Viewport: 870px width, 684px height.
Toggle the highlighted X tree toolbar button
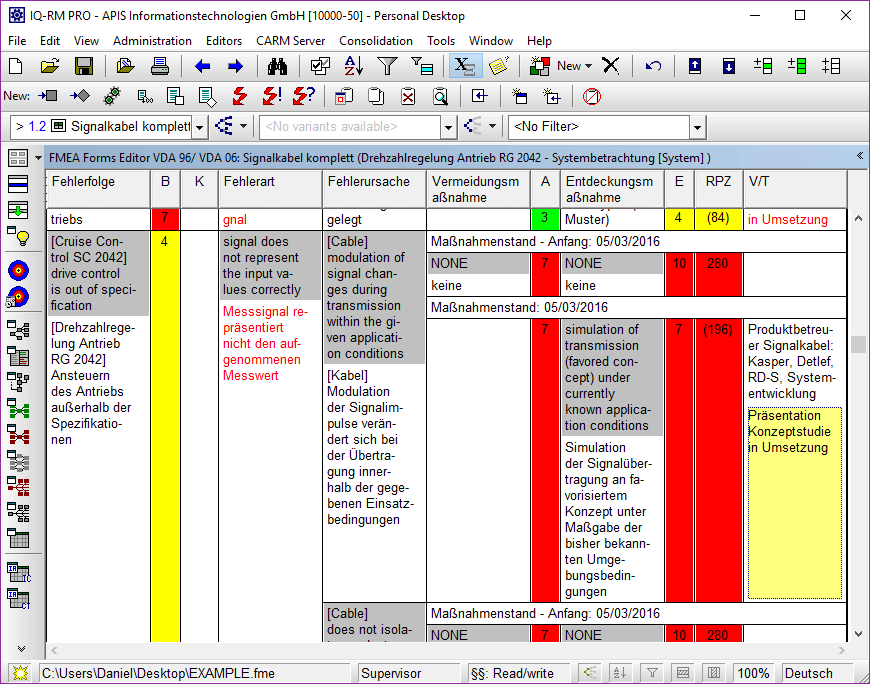pyautogui.click(x=465, y=67)
